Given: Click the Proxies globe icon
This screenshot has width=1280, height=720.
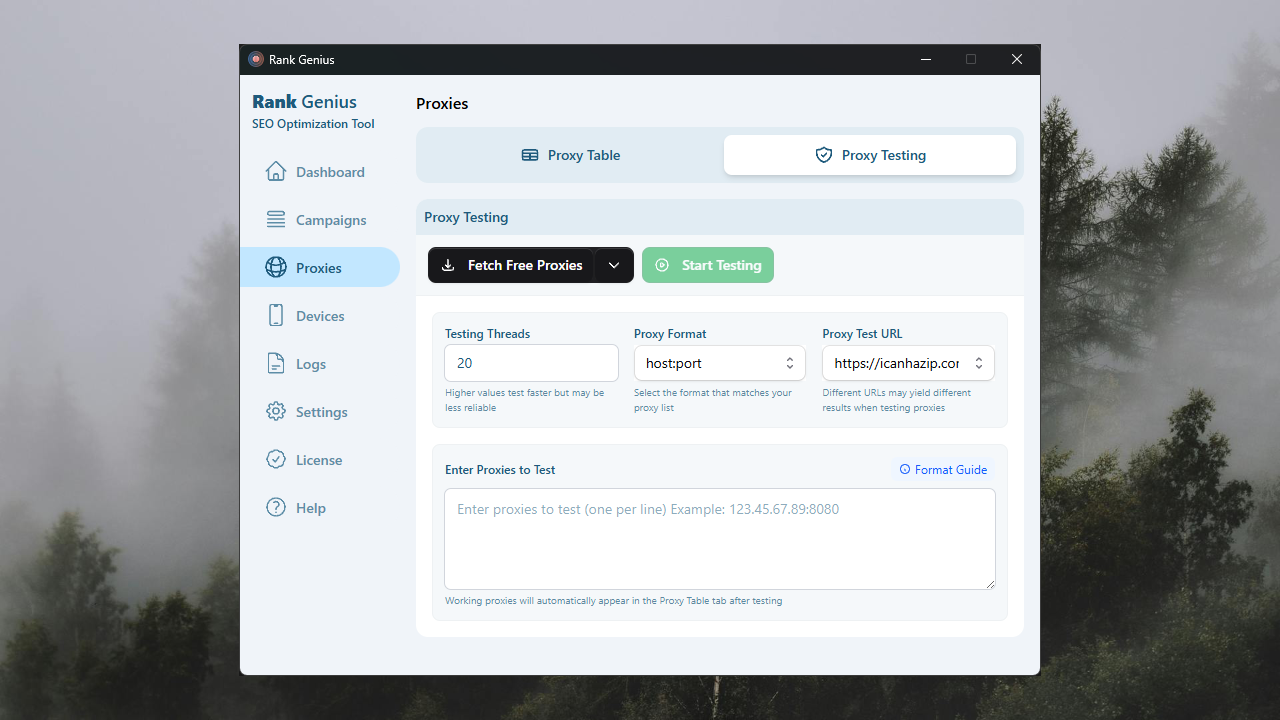Looking at the screenshot, I should click(x=276, y=268).
